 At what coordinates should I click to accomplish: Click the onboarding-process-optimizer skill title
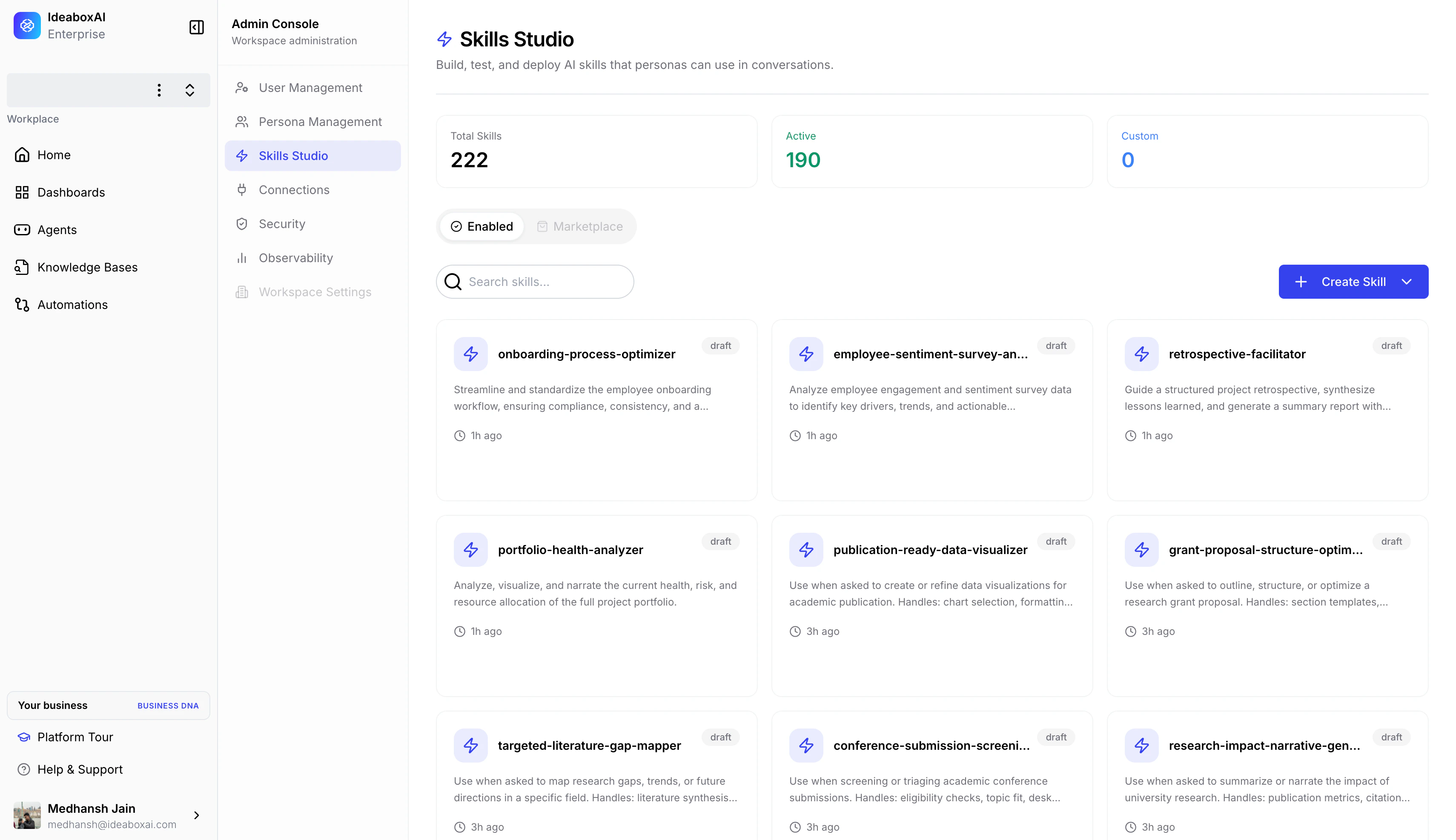(x=586, y=354)
